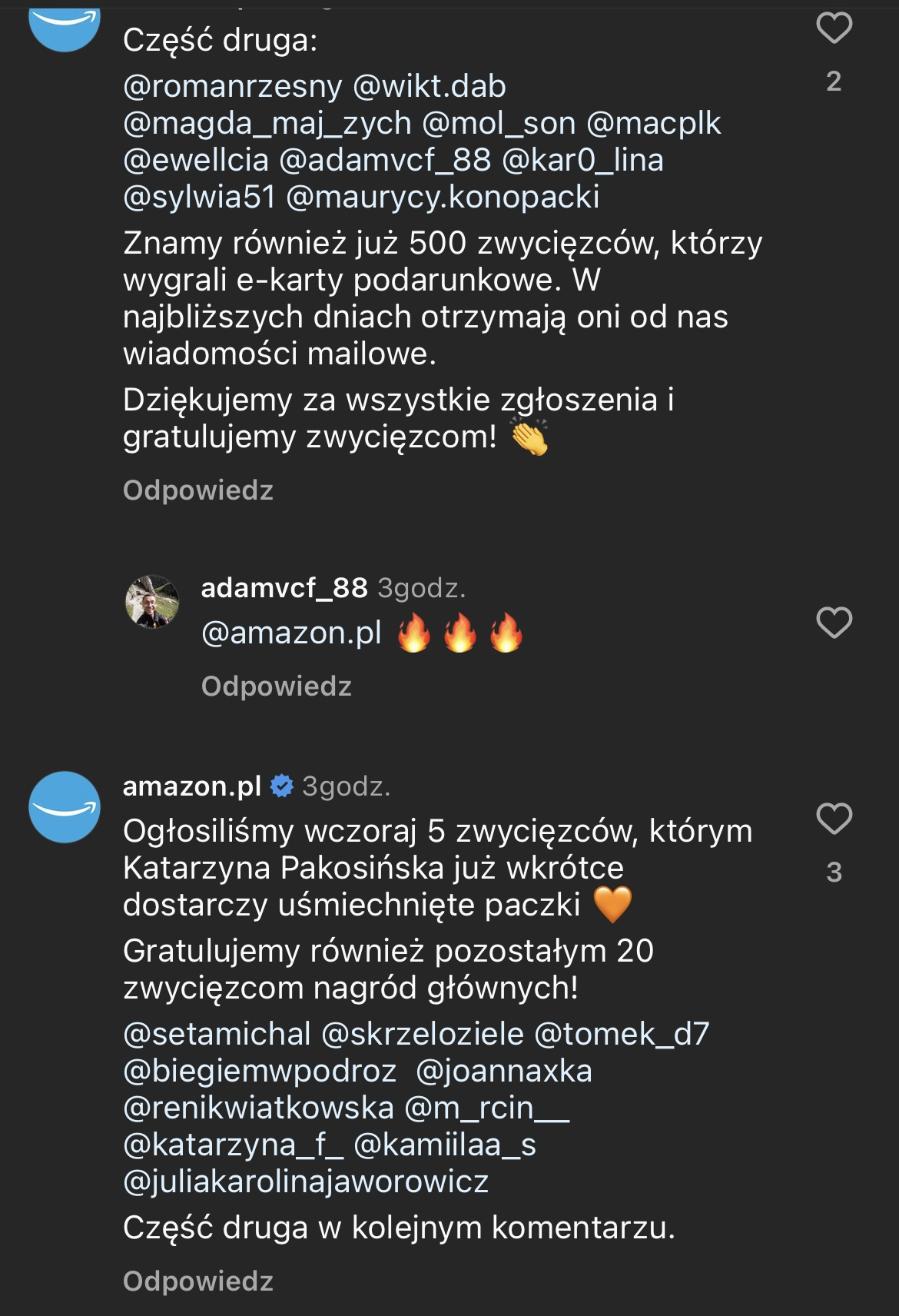
Task: Open the @juliakarolinajaworowicz mention
Action: point(306,1181)
